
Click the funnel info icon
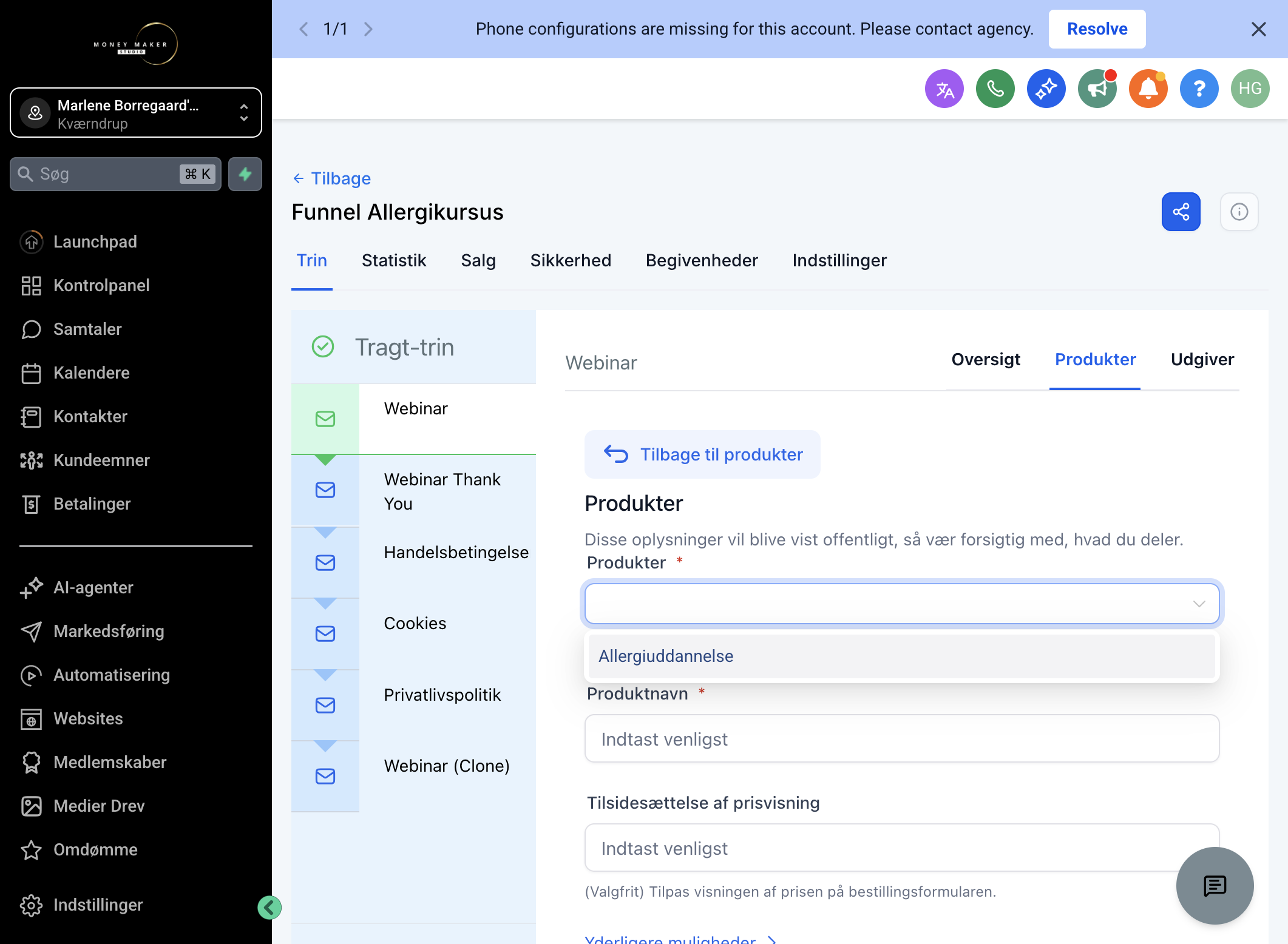(x=1239, y=212)
